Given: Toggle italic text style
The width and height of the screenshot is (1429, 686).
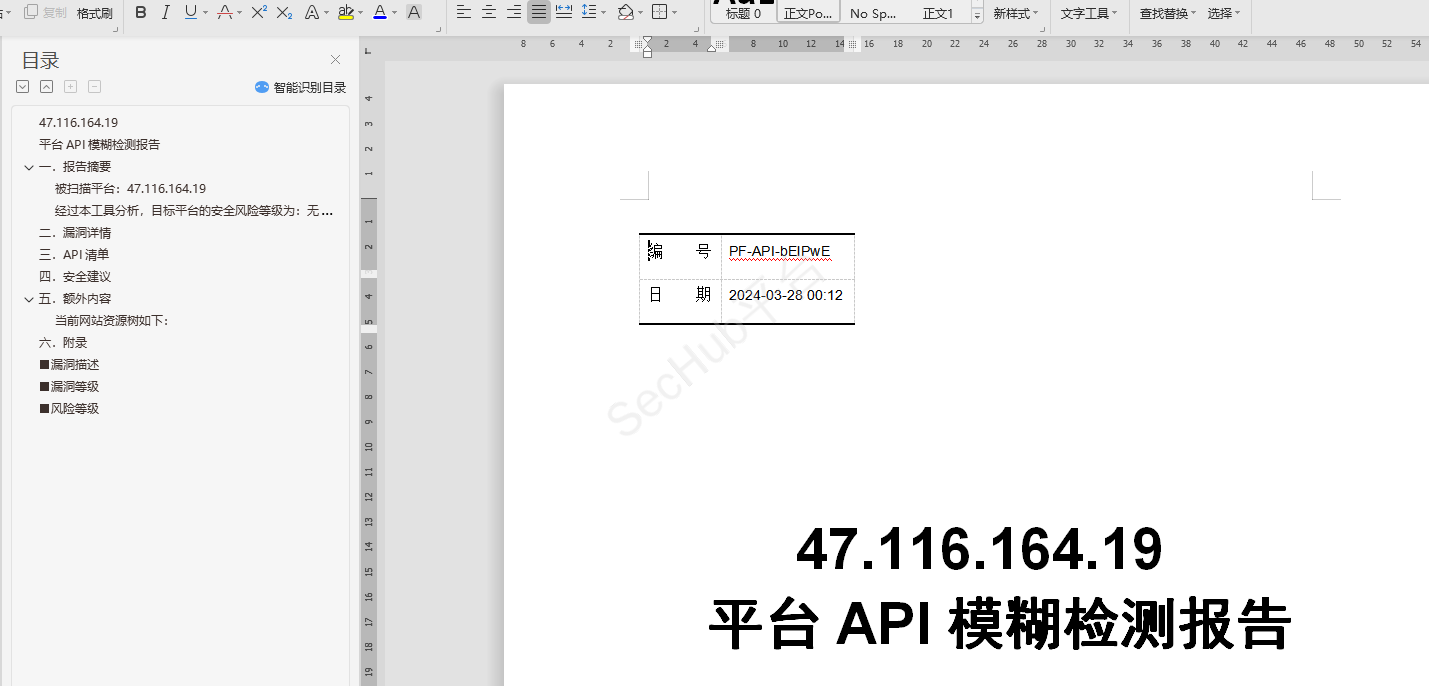Looking at the screenshot, I should [x=165, y=13].
